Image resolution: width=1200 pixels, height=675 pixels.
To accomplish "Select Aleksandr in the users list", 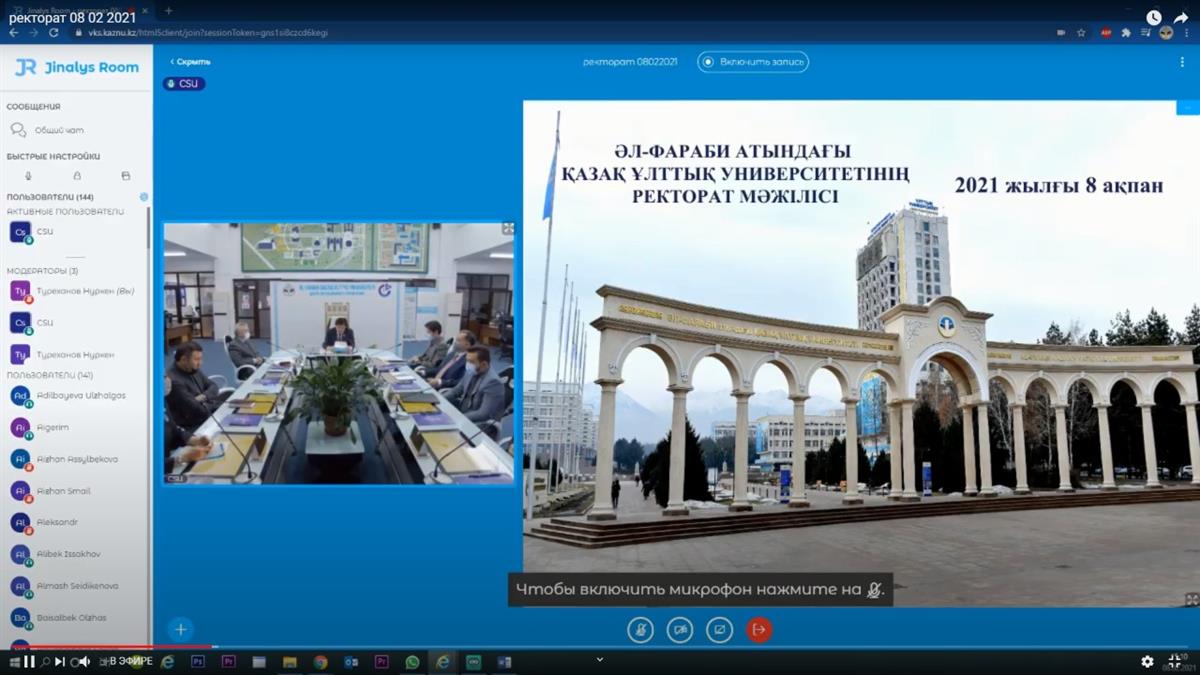I will coord(57,522).
